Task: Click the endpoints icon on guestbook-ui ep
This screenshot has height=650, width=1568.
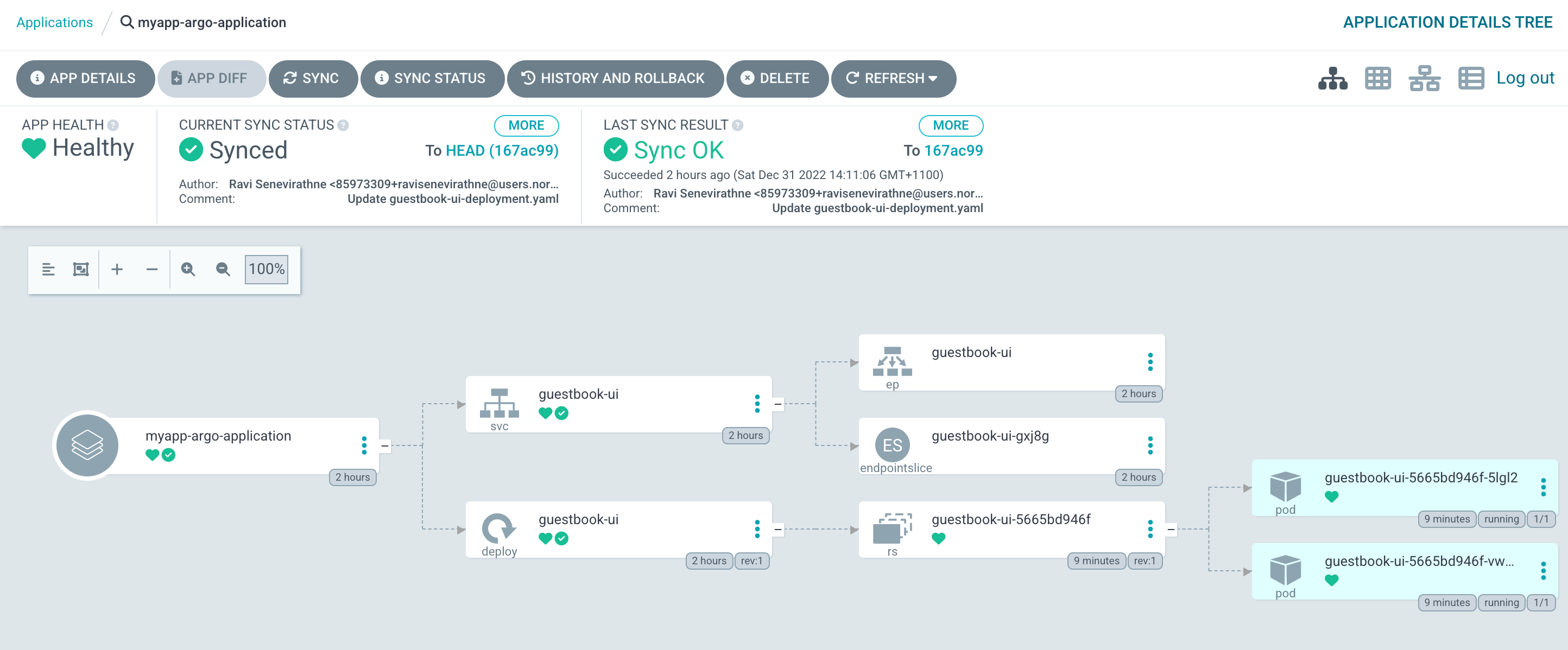Action: click(x=893, y=361)
